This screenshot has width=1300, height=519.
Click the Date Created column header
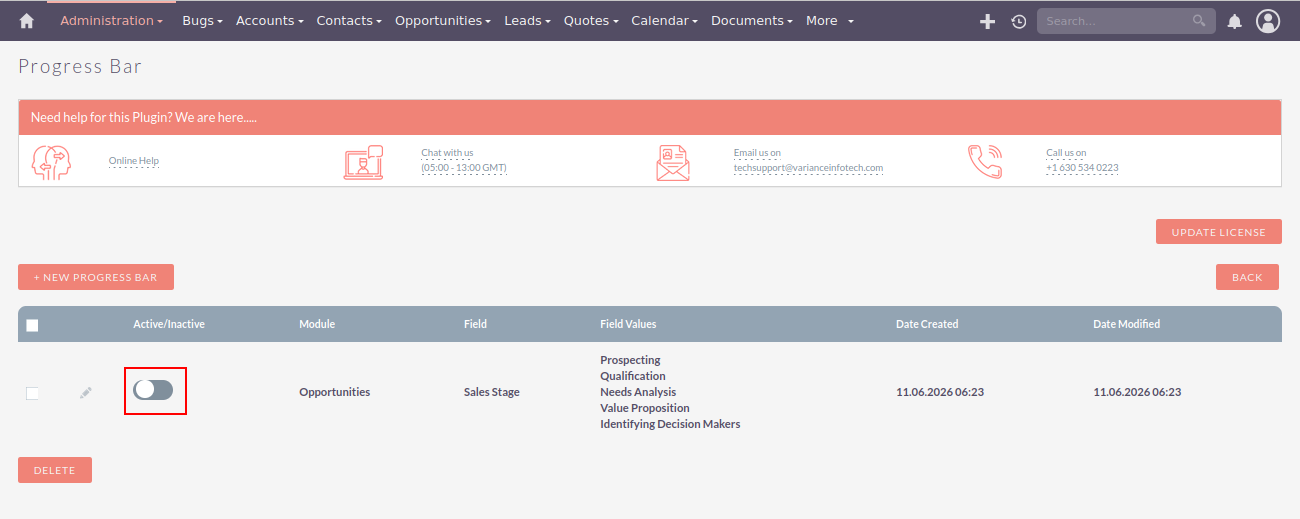pyautogui.click(x=927, y=324)
